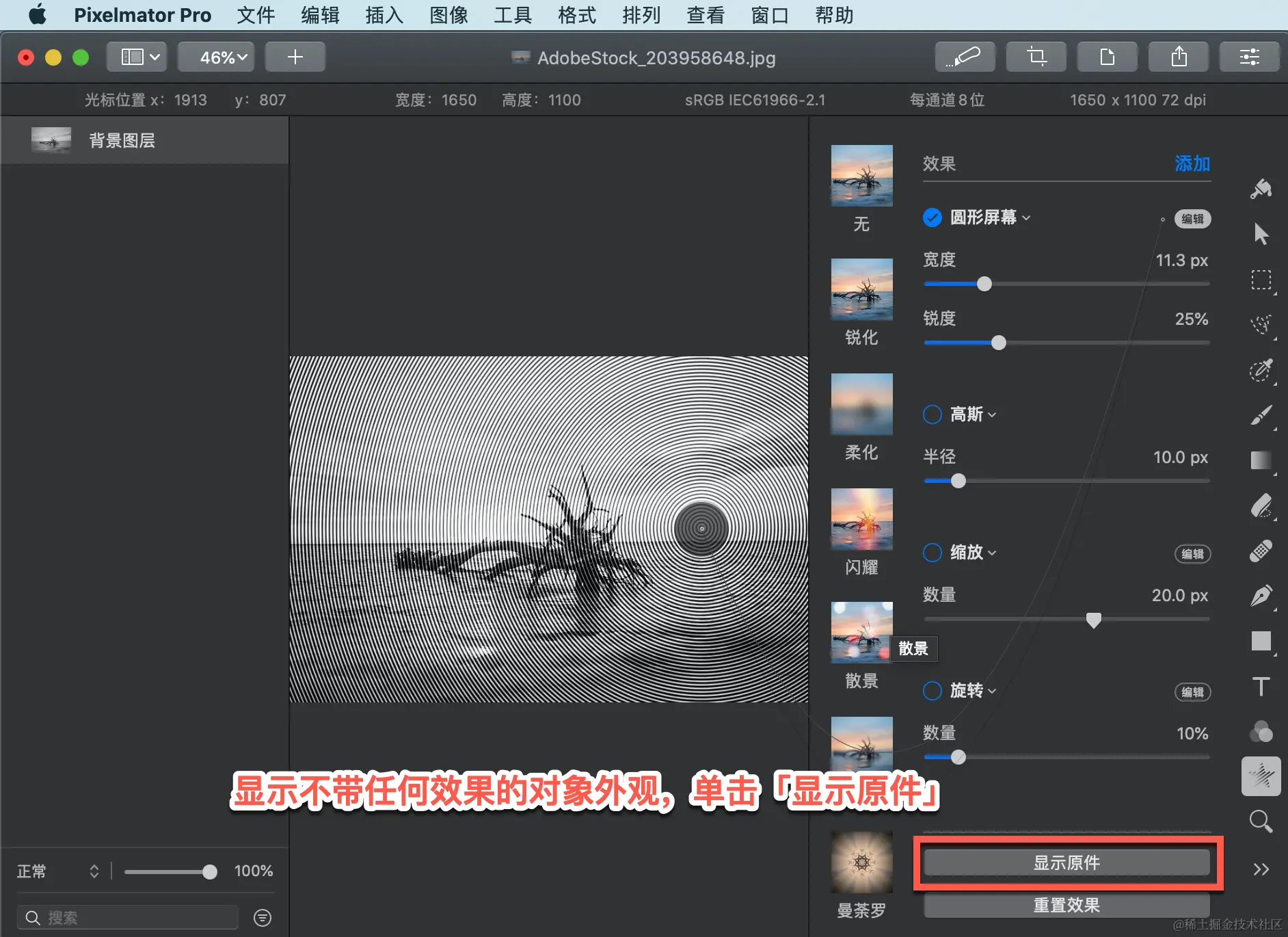
Task: Click the 显示原件 button
Action: coord(1066,863)
